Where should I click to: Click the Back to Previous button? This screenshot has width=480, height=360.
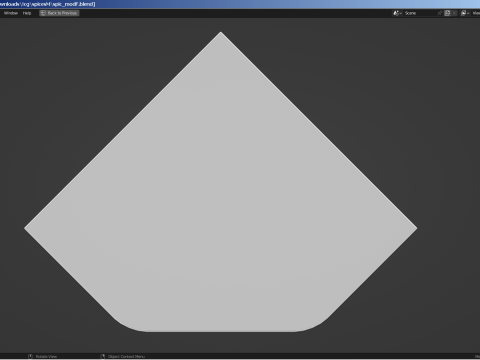59,13
